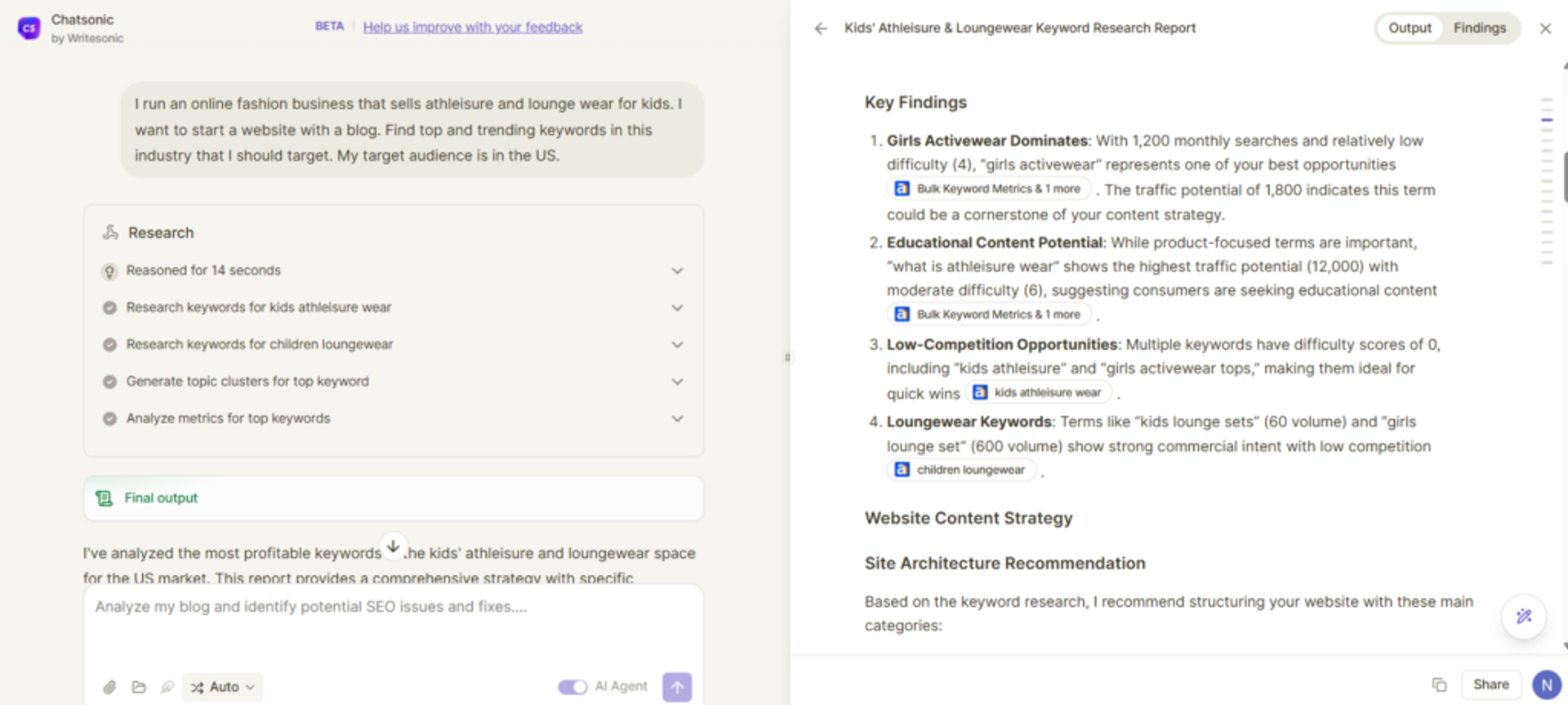The width and height of the screenshot is (1568, 705).
Task: Close the keyword research report panel
Action: click(1545, 29)
